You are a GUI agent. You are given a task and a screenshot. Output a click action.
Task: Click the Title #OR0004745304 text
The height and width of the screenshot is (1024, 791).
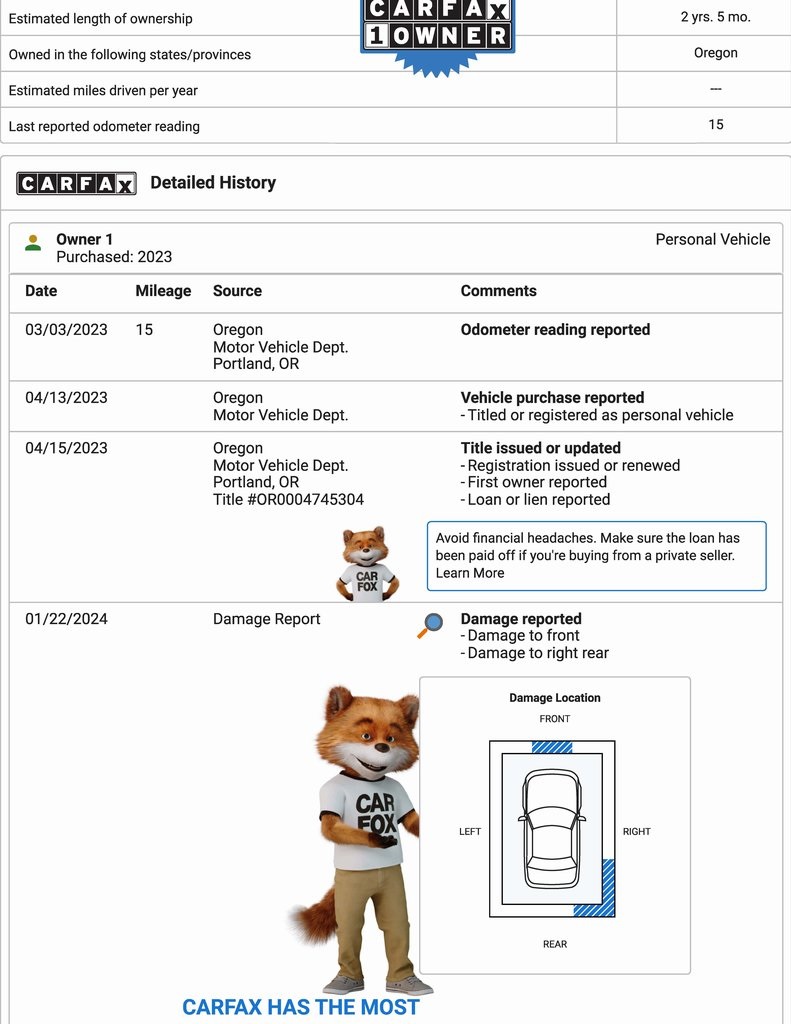pos(288,499)
